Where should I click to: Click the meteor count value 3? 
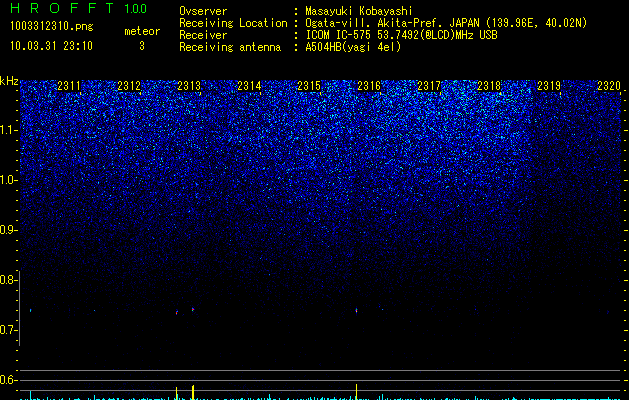[142, 46]
